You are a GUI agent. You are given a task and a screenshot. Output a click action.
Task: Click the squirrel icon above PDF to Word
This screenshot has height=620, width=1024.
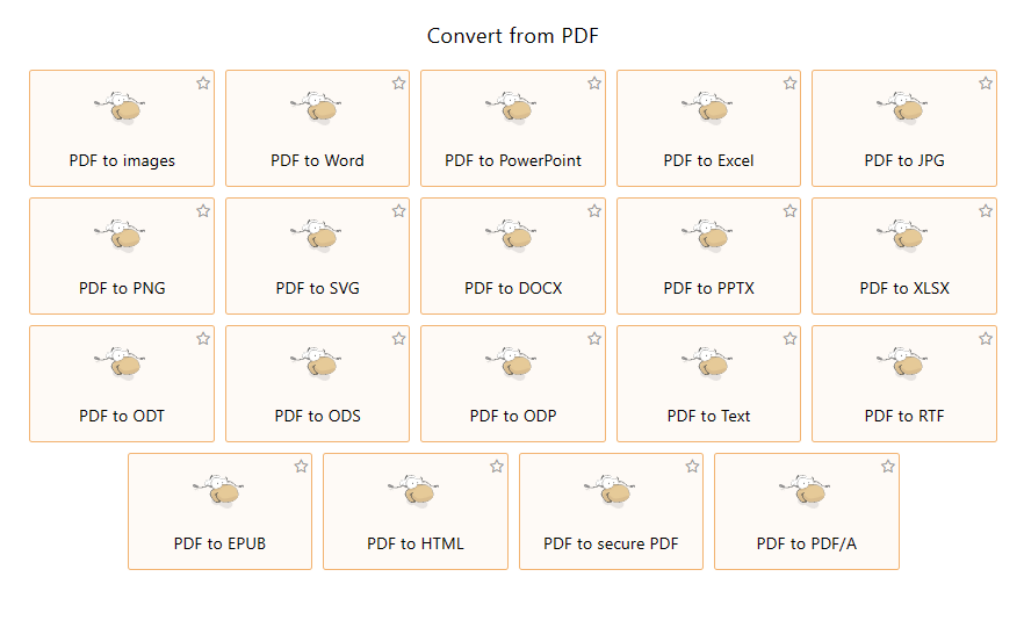pyautogui.click(x=317, y=108)
